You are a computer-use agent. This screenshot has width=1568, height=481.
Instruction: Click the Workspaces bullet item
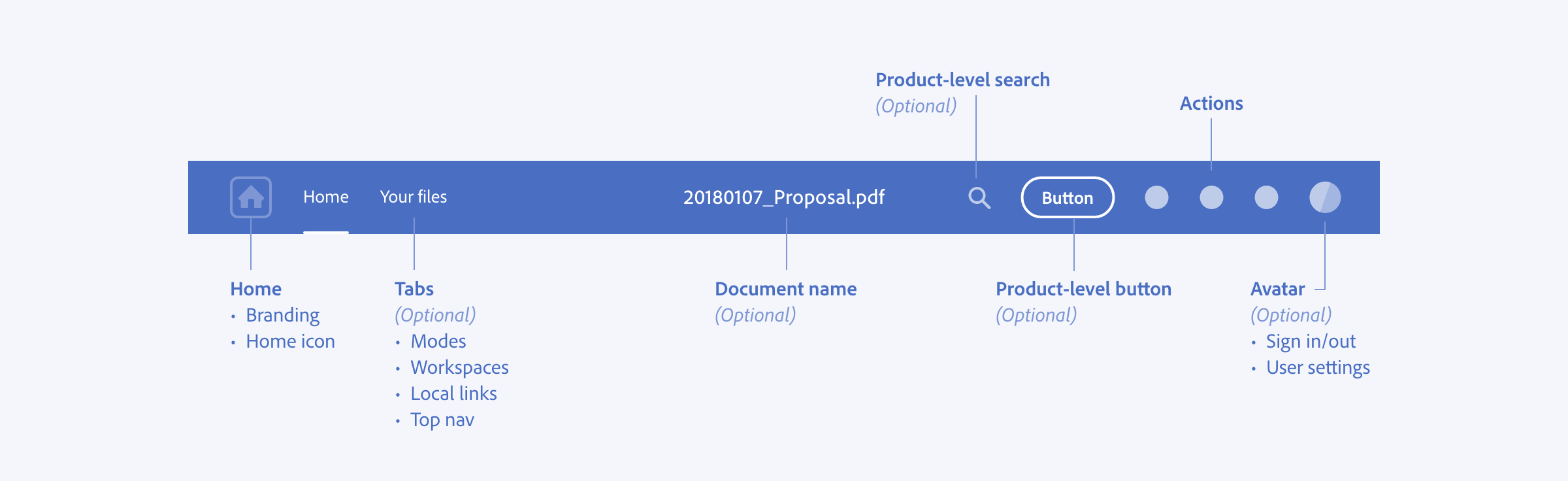point(459,367)
